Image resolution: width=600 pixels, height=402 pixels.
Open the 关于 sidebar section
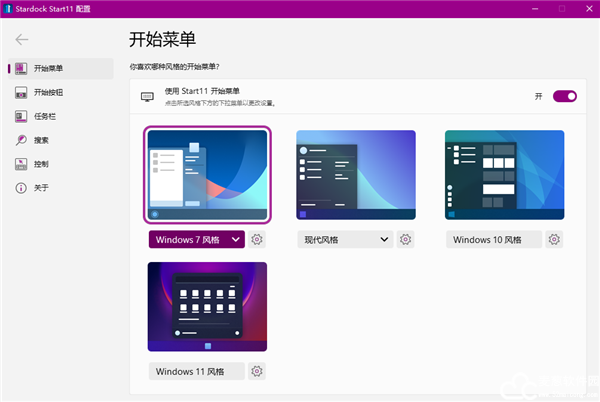(x=61, y=188)
